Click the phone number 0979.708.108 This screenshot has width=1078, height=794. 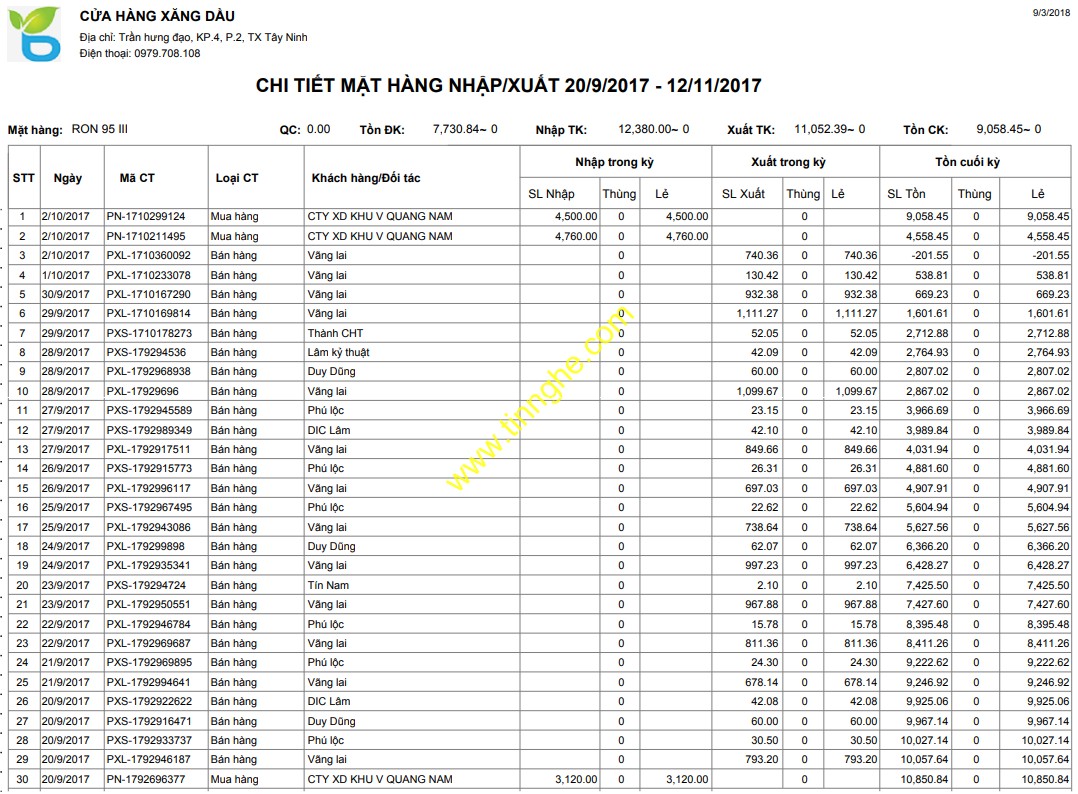coord(167,54)
